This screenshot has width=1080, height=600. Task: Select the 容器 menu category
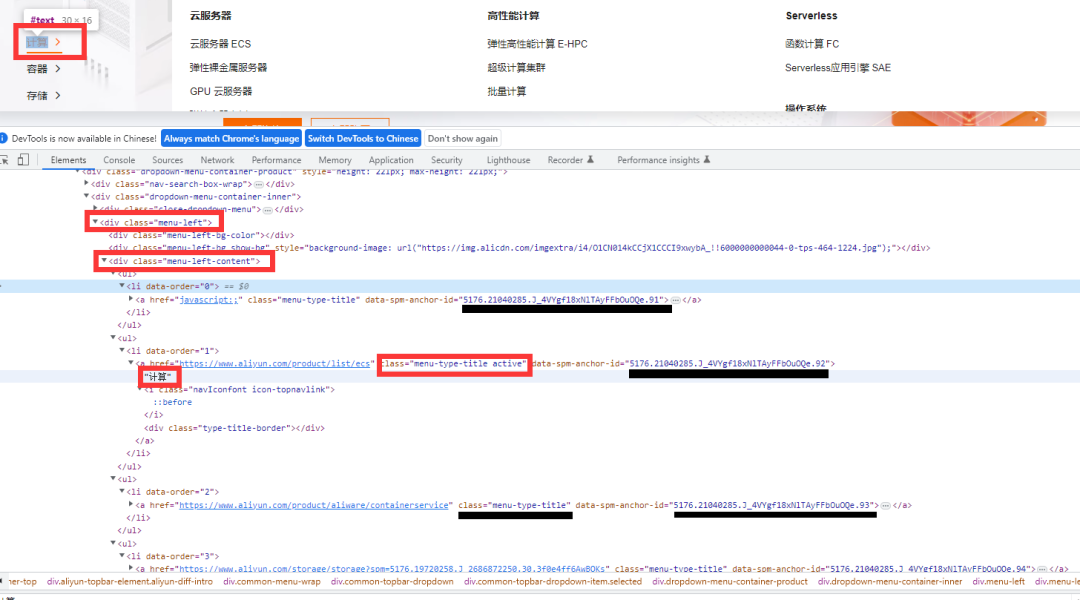tap(37, 68)
